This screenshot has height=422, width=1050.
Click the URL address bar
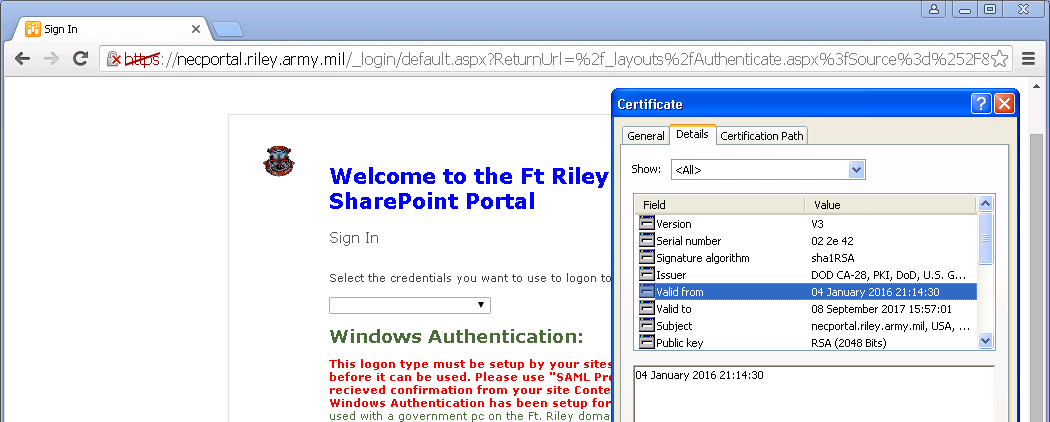pos(556,59)
